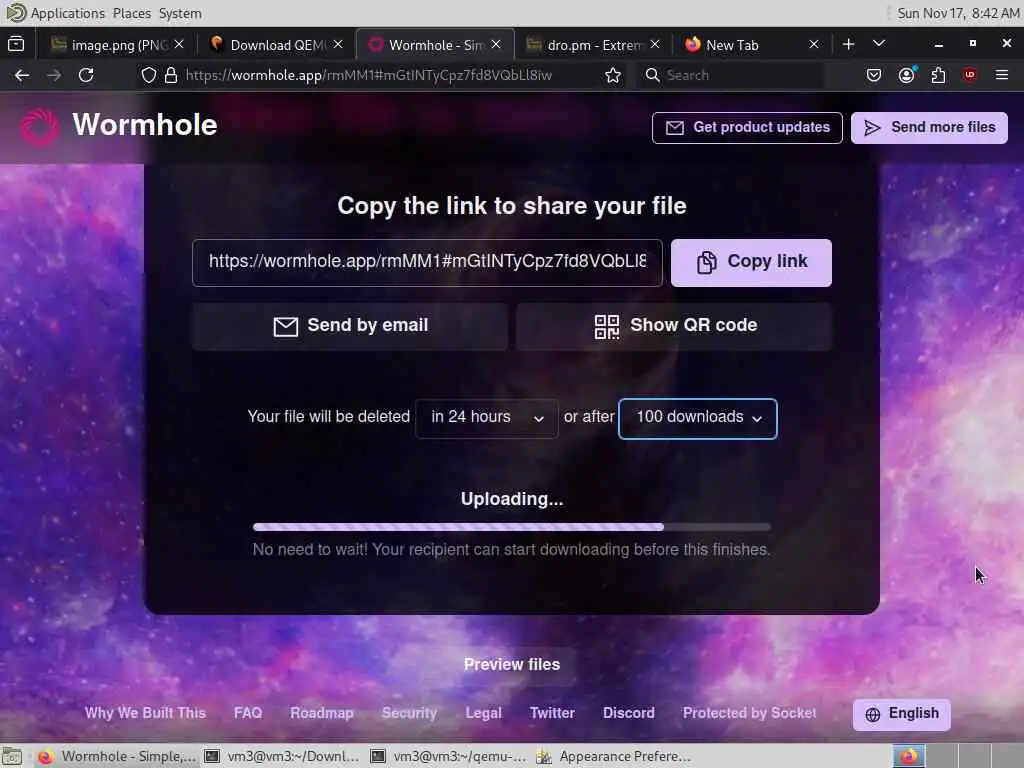Open Appearance Preferences from the taskbar
1024x768 pixels.
tap(614, 756)
